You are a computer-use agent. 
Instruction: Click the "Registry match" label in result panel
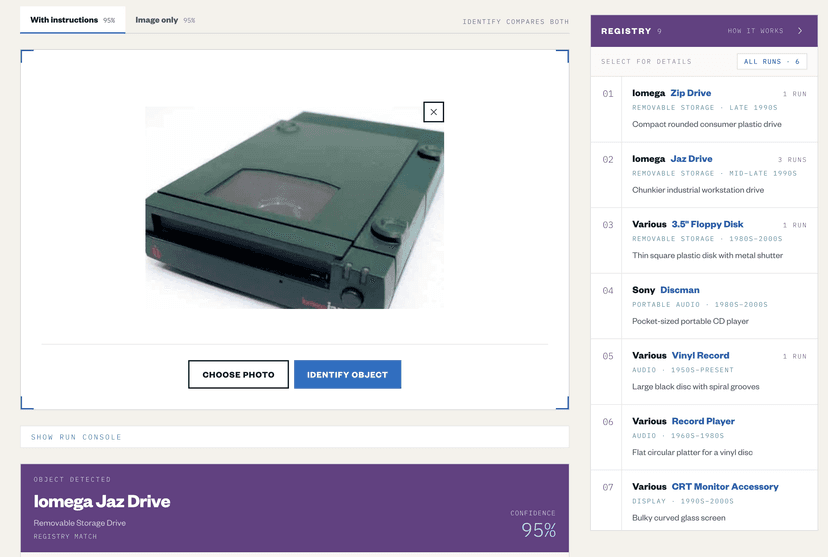tap(65, 536)
